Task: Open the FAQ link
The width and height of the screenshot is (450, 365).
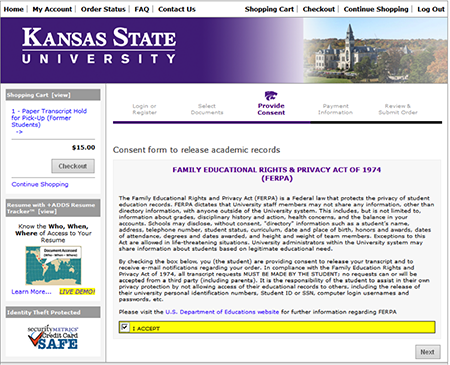Action: [142, 9]
